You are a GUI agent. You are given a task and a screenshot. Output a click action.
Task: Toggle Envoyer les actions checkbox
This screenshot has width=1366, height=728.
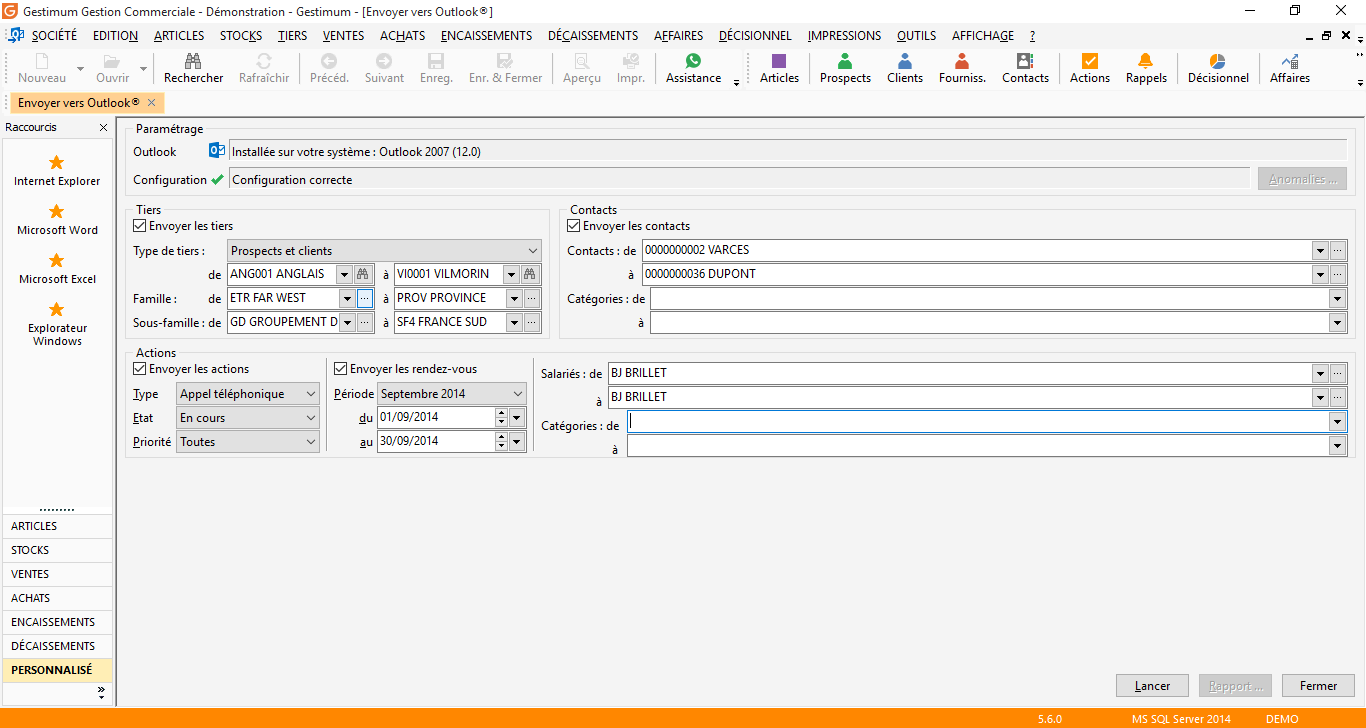(140, 369)
